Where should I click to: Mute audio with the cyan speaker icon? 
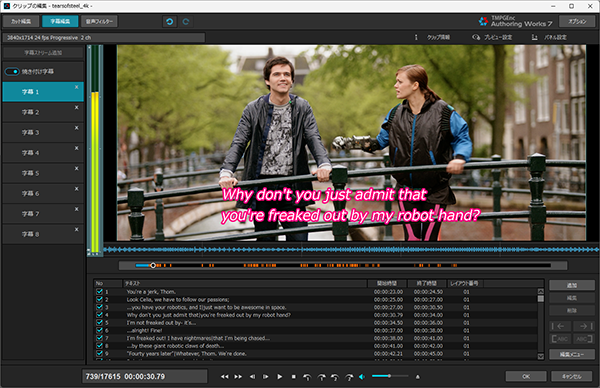362,377
